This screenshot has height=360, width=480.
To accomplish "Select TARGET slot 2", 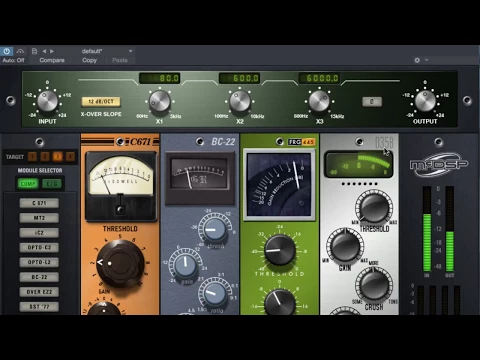I will [x=45, y=156].
